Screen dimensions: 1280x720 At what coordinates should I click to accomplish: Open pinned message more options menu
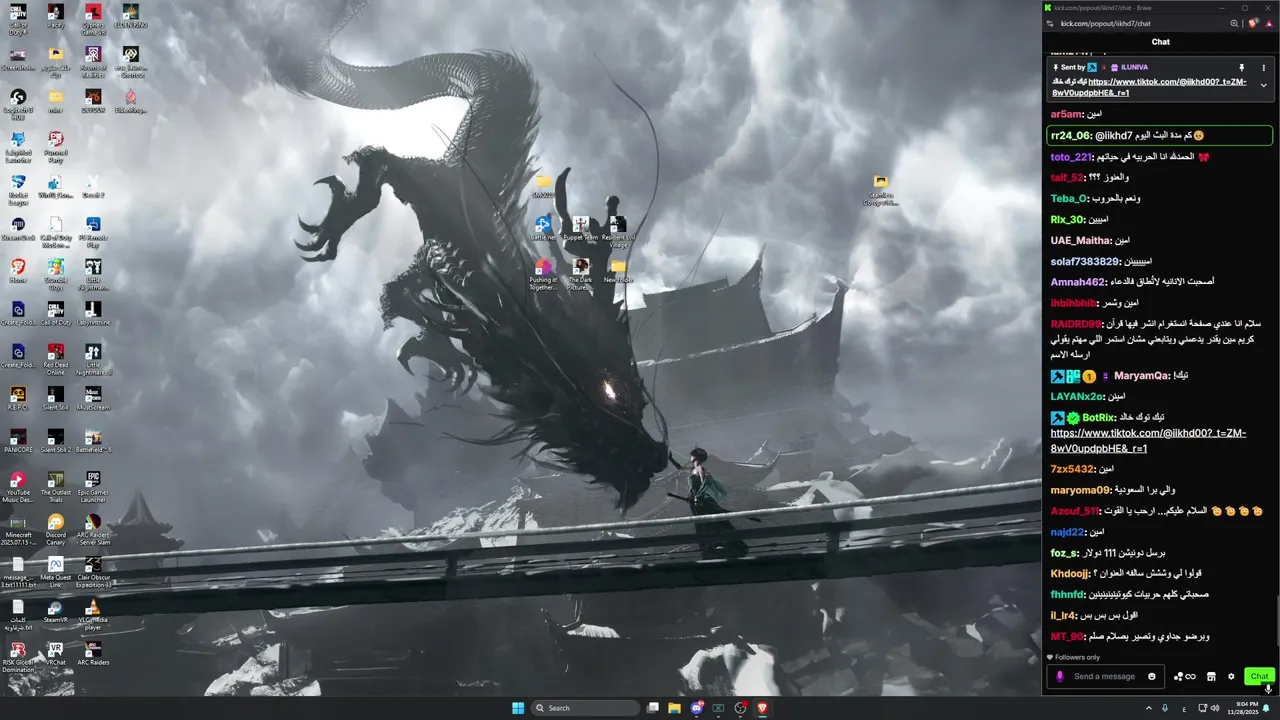[1263, 68]
